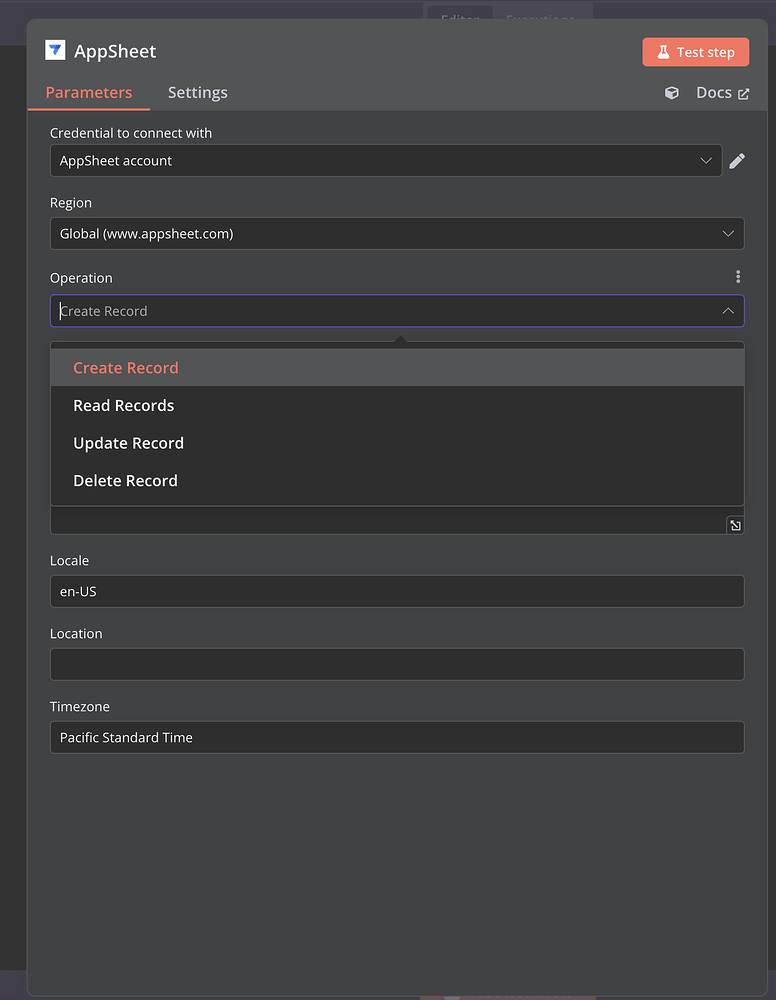Click the beaker icon inside Test step button

[665, 51]
